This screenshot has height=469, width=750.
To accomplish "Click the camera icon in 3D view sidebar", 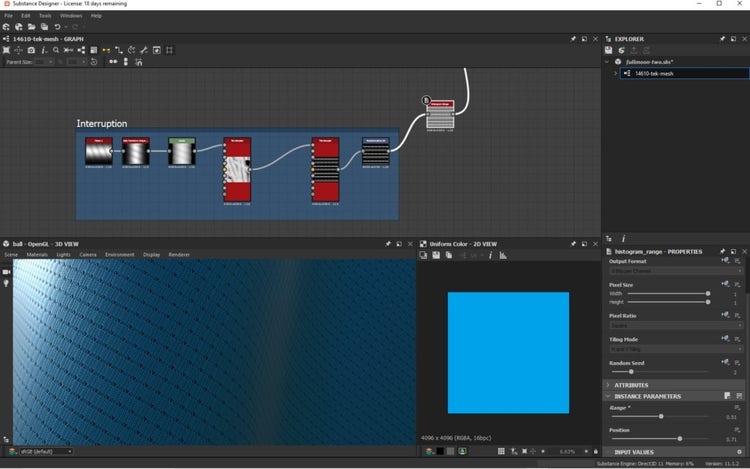I will tap(6, 272).
